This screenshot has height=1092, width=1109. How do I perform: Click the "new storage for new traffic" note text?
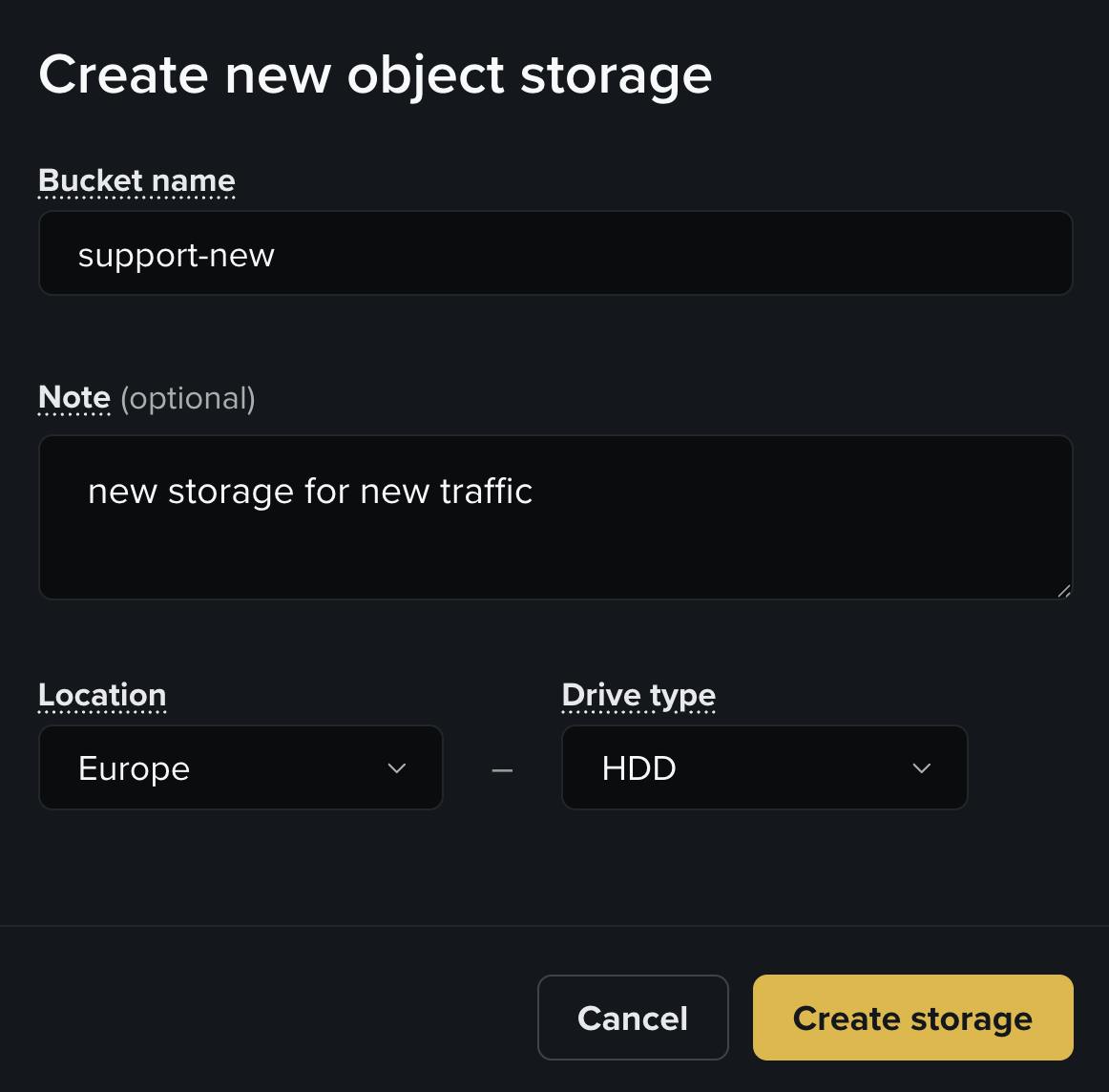pos(310,492)
